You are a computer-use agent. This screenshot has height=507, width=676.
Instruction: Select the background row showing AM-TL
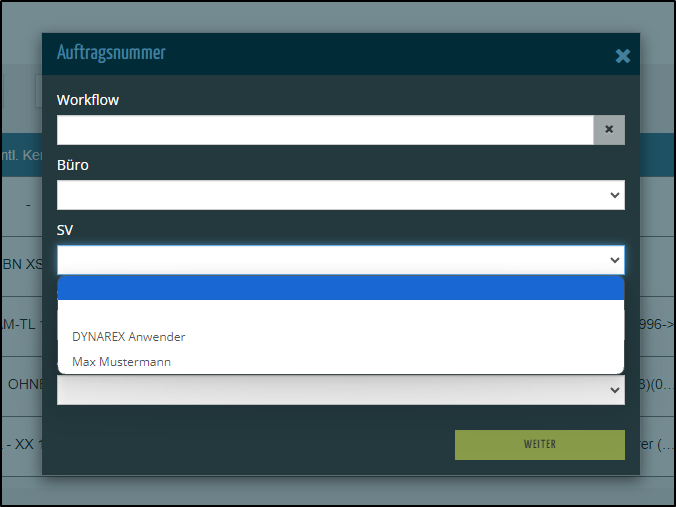(20, 324)
